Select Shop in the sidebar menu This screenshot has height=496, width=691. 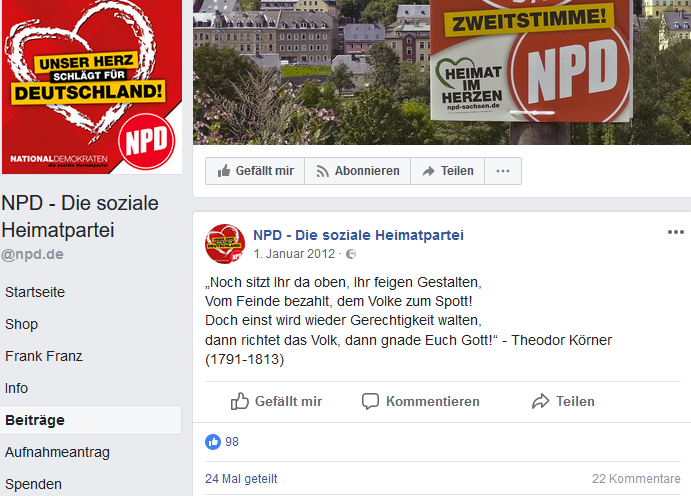point(22,324)
